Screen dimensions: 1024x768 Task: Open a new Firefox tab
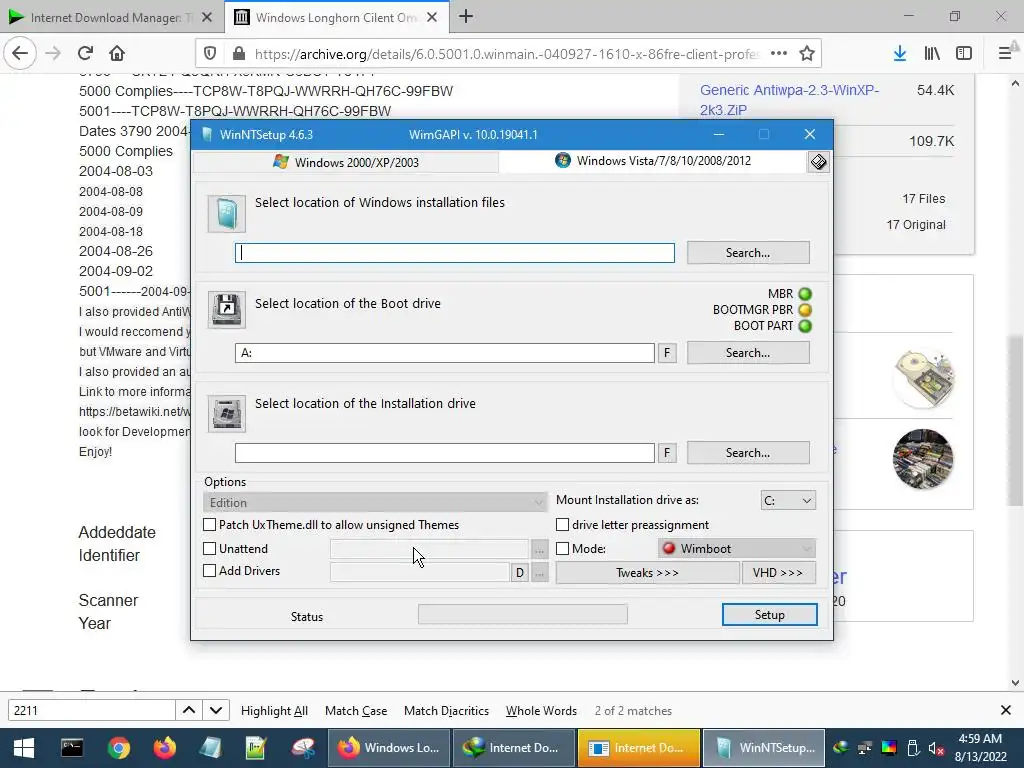pos(466,17)
